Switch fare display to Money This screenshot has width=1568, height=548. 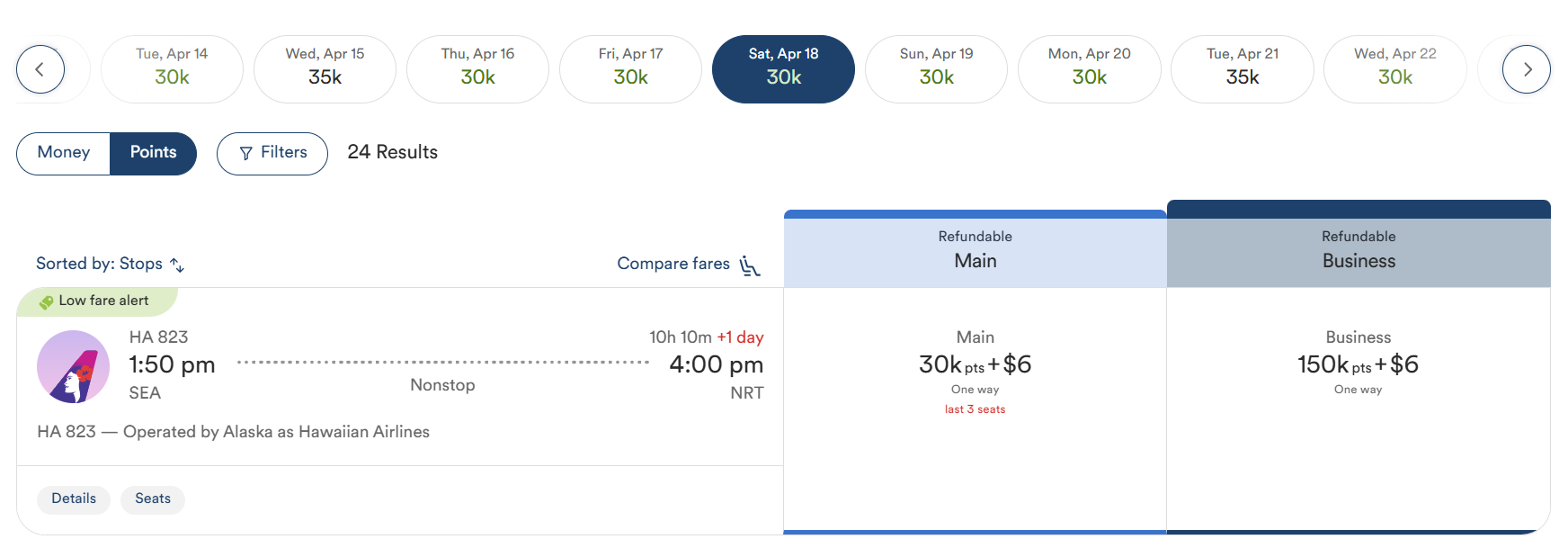pyautogui.click(x=64, y=153)
